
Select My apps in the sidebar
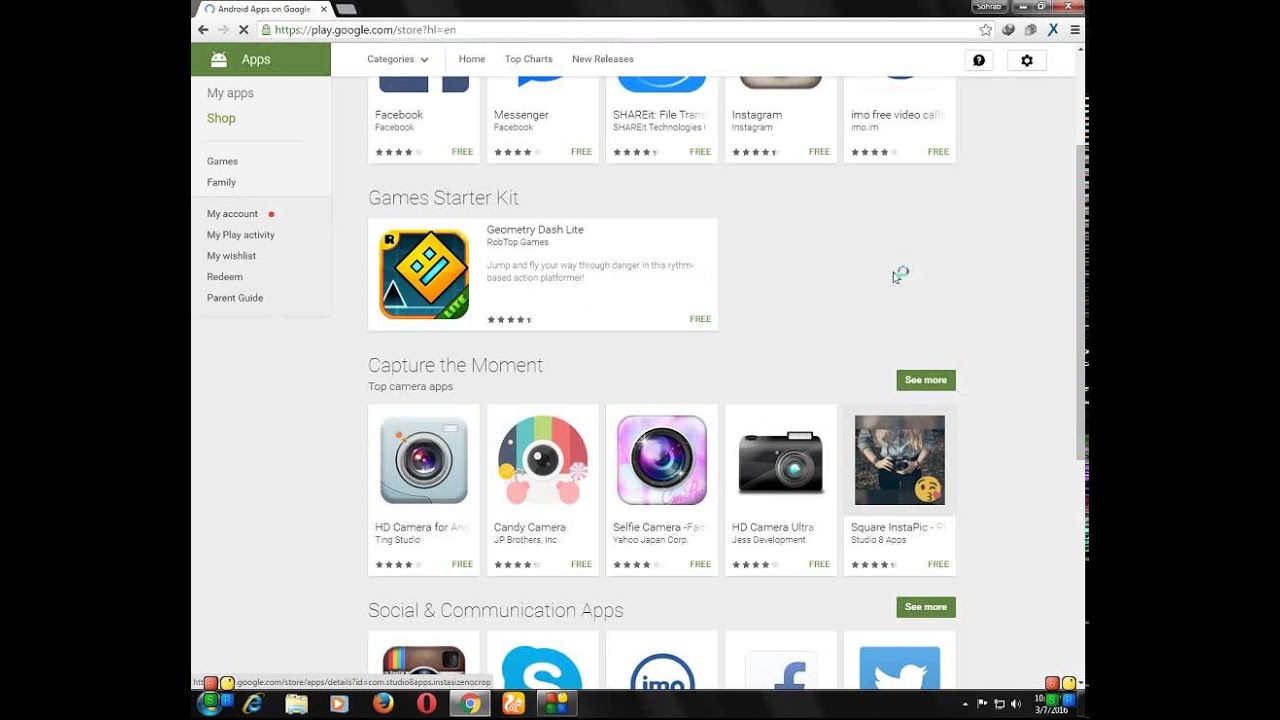[230, 93]
